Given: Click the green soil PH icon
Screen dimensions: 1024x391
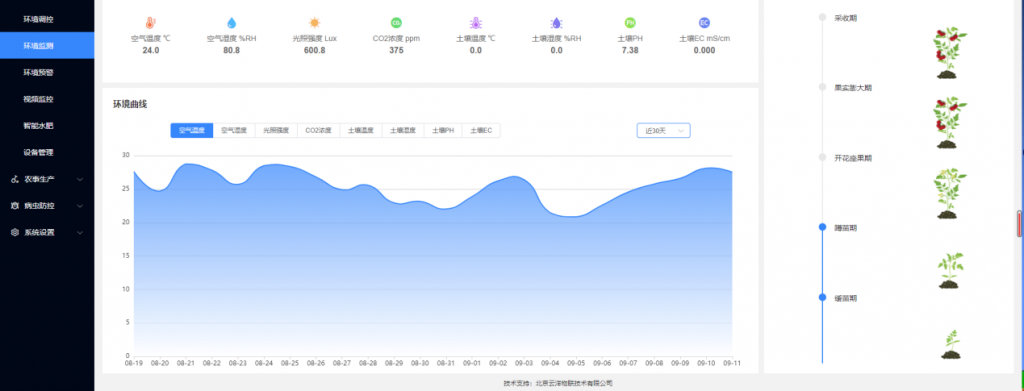Looking at the screenshot, I should pyautogui.click(x=630, y=23).
